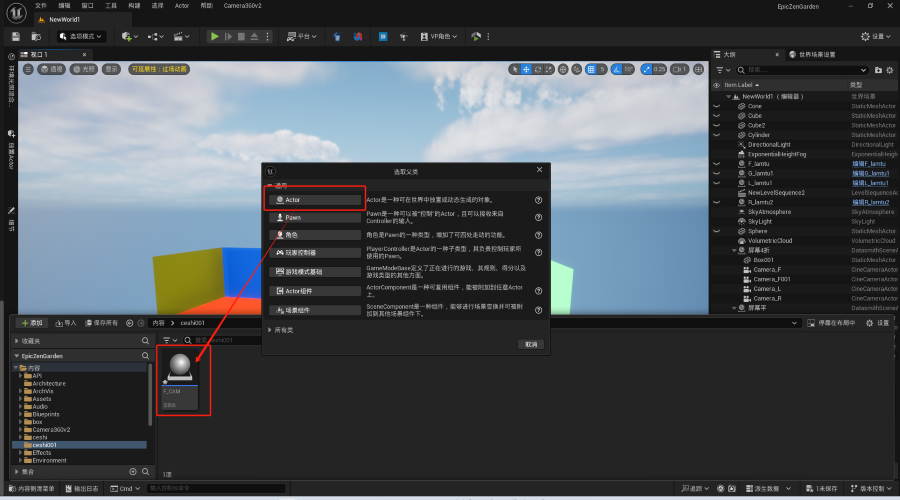Select the F_CAM blueprint asset thumbnail
Screen dimensions: 900x500
click(x=180, y=380)
